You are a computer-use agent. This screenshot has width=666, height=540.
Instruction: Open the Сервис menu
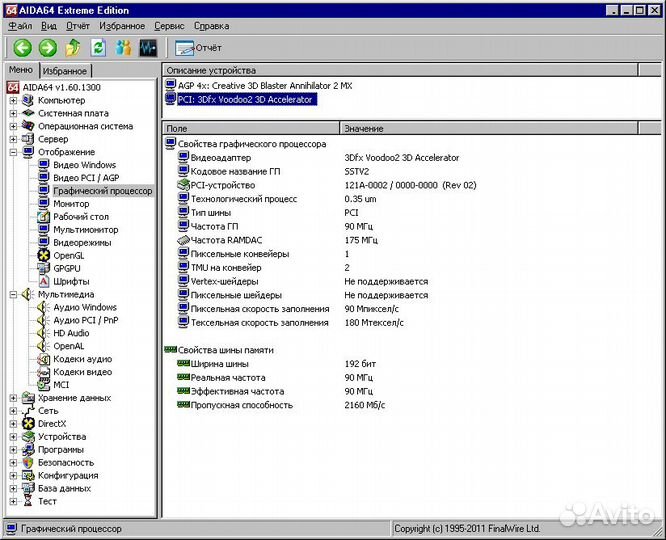tap(169, 26)
